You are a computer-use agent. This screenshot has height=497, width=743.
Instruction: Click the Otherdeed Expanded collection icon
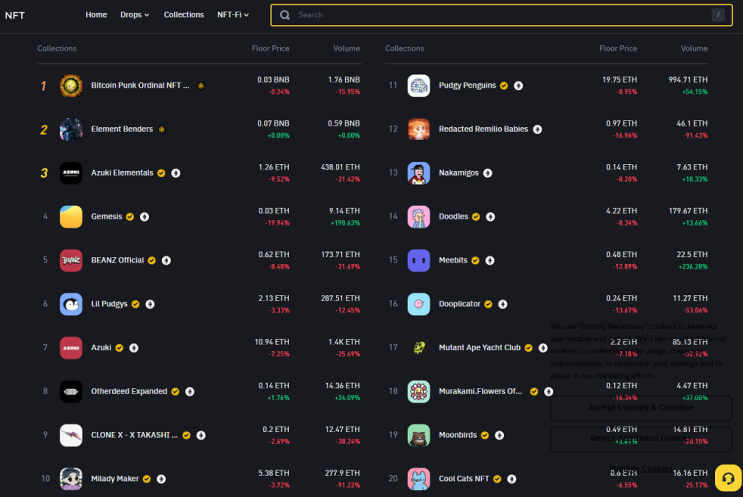point(71,391)
